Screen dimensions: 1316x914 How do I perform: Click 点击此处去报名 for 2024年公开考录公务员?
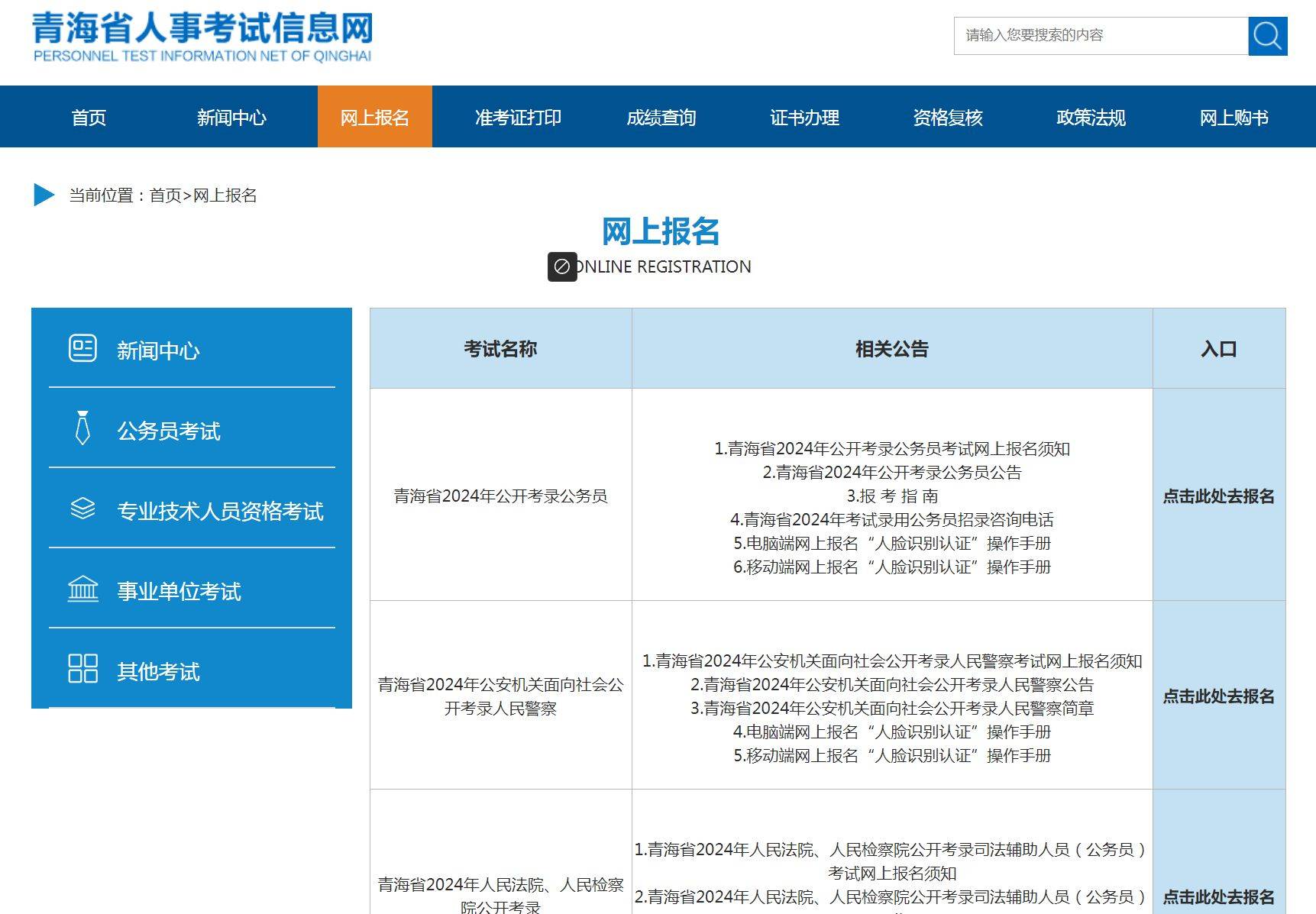pos(1218,496)
